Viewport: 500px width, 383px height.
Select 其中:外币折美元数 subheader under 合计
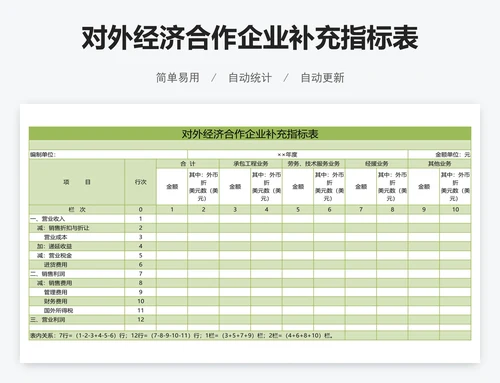click(x=203, y=187)
